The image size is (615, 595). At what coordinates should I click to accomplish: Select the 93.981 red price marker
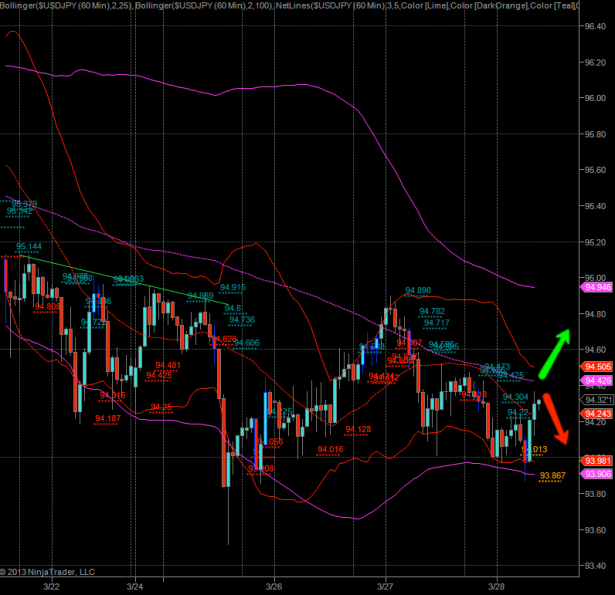[x=596, y=460]
